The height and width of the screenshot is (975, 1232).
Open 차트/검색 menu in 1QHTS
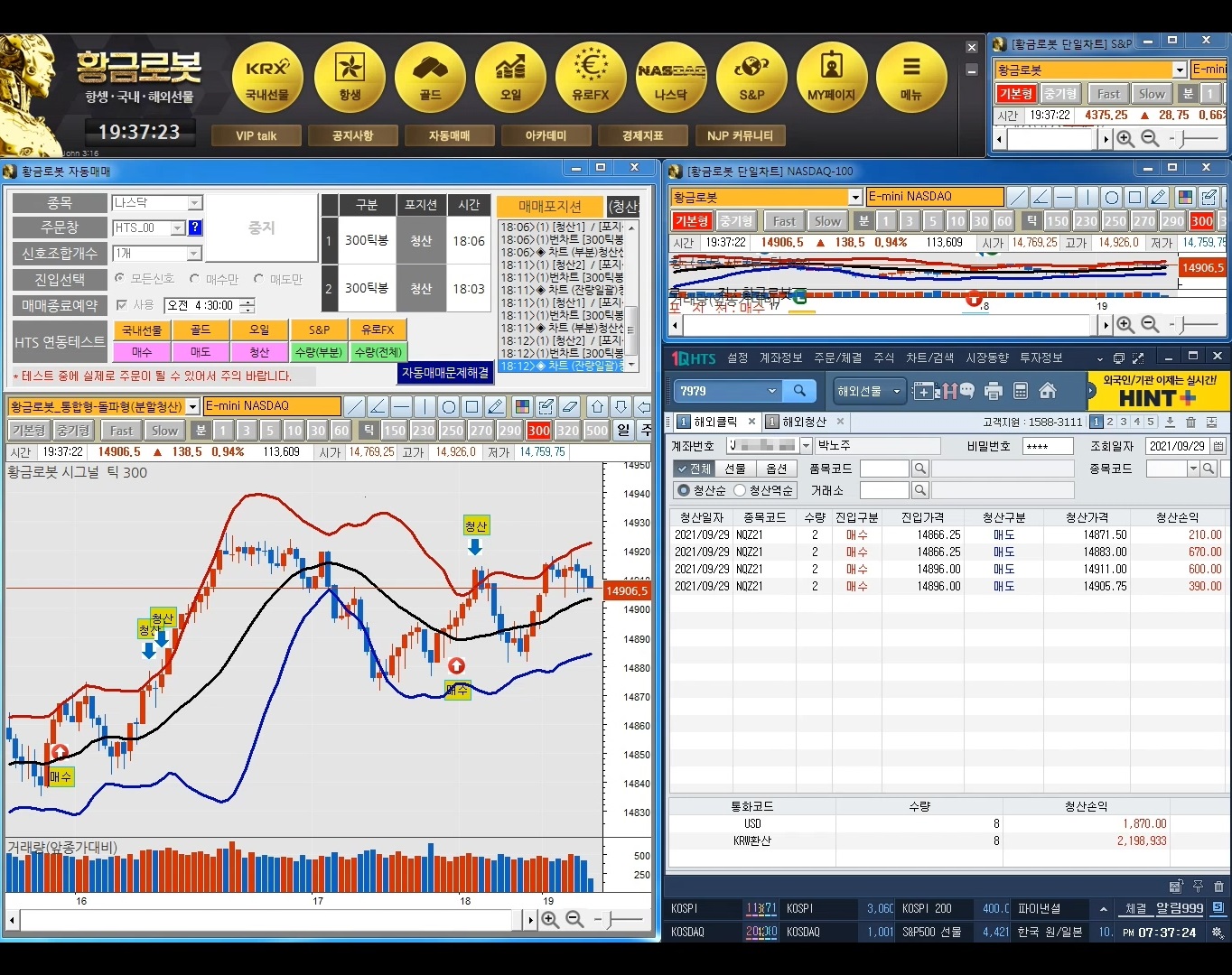[929, 358]
